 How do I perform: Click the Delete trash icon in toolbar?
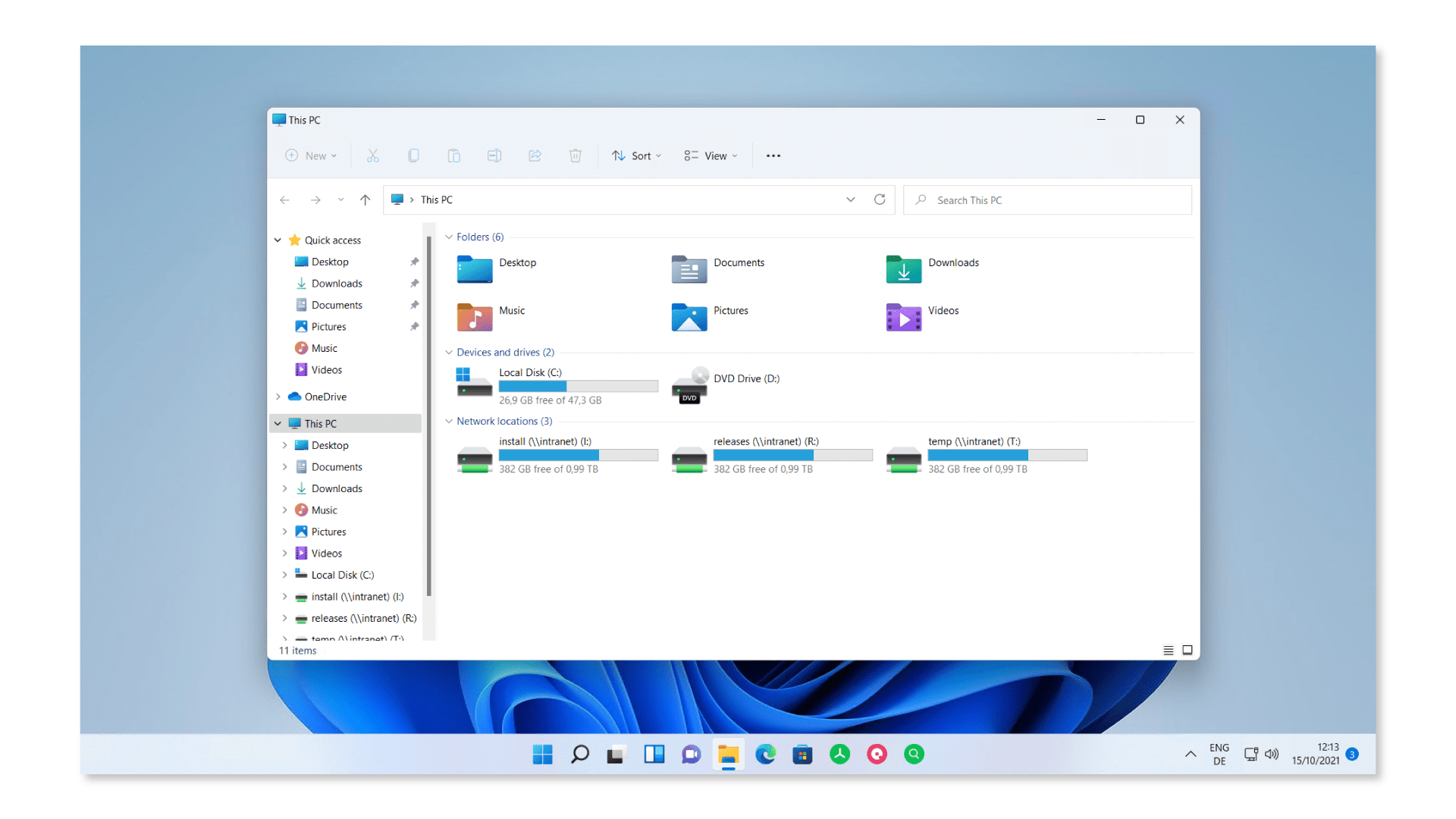(575, 155)
